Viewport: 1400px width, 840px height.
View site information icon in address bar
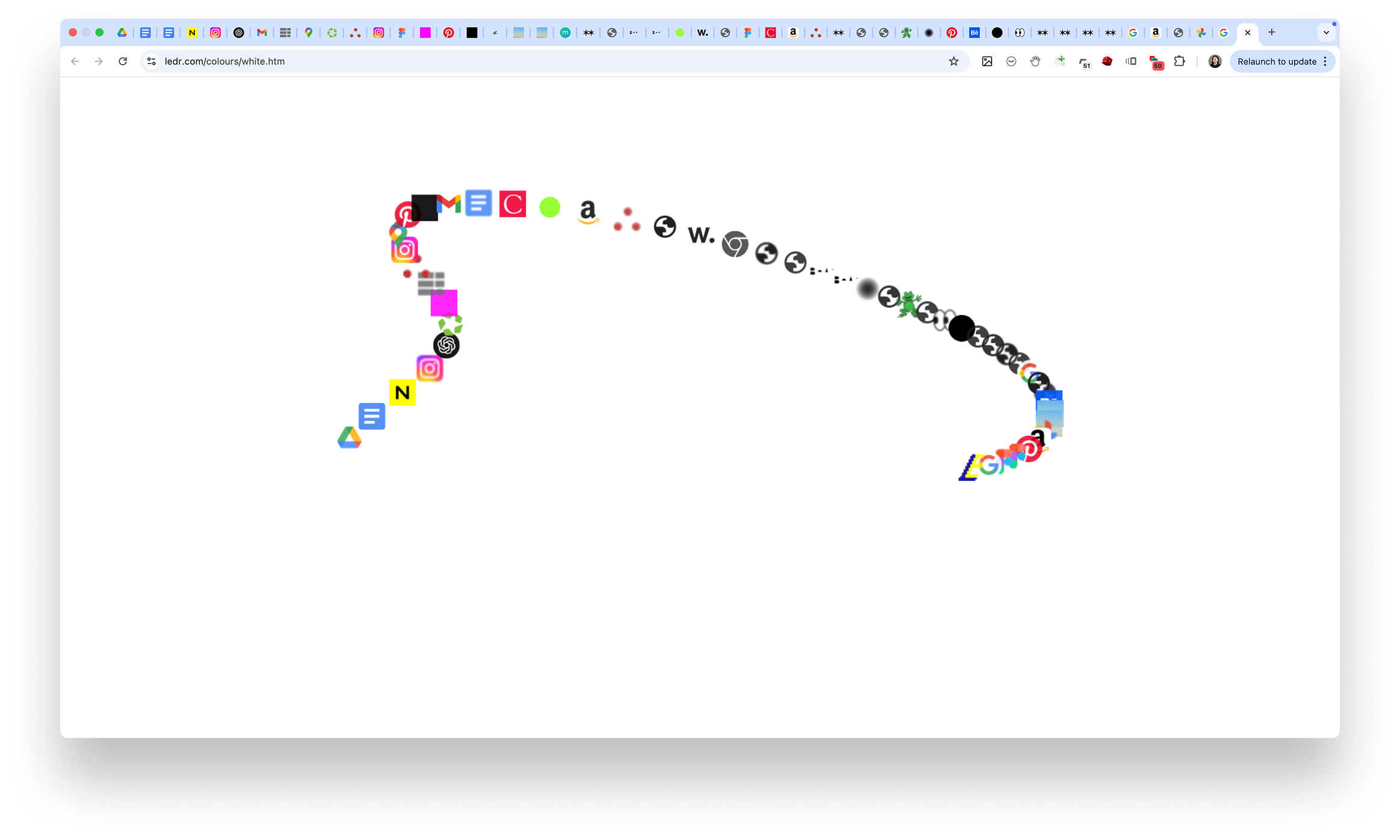tap(152, 61)
